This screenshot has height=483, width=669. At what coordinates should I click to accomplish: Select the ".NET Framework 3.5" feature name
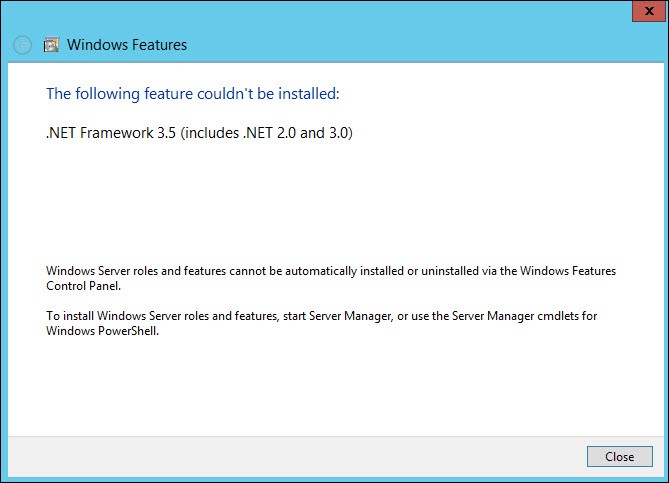pyautogui.click(x=111, y=133)
